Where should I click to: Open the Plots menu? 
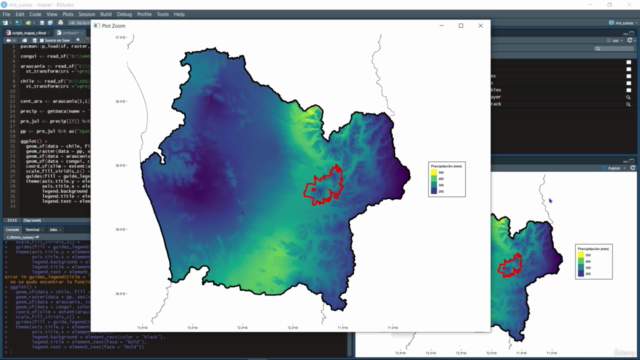(x=68, y=14)
